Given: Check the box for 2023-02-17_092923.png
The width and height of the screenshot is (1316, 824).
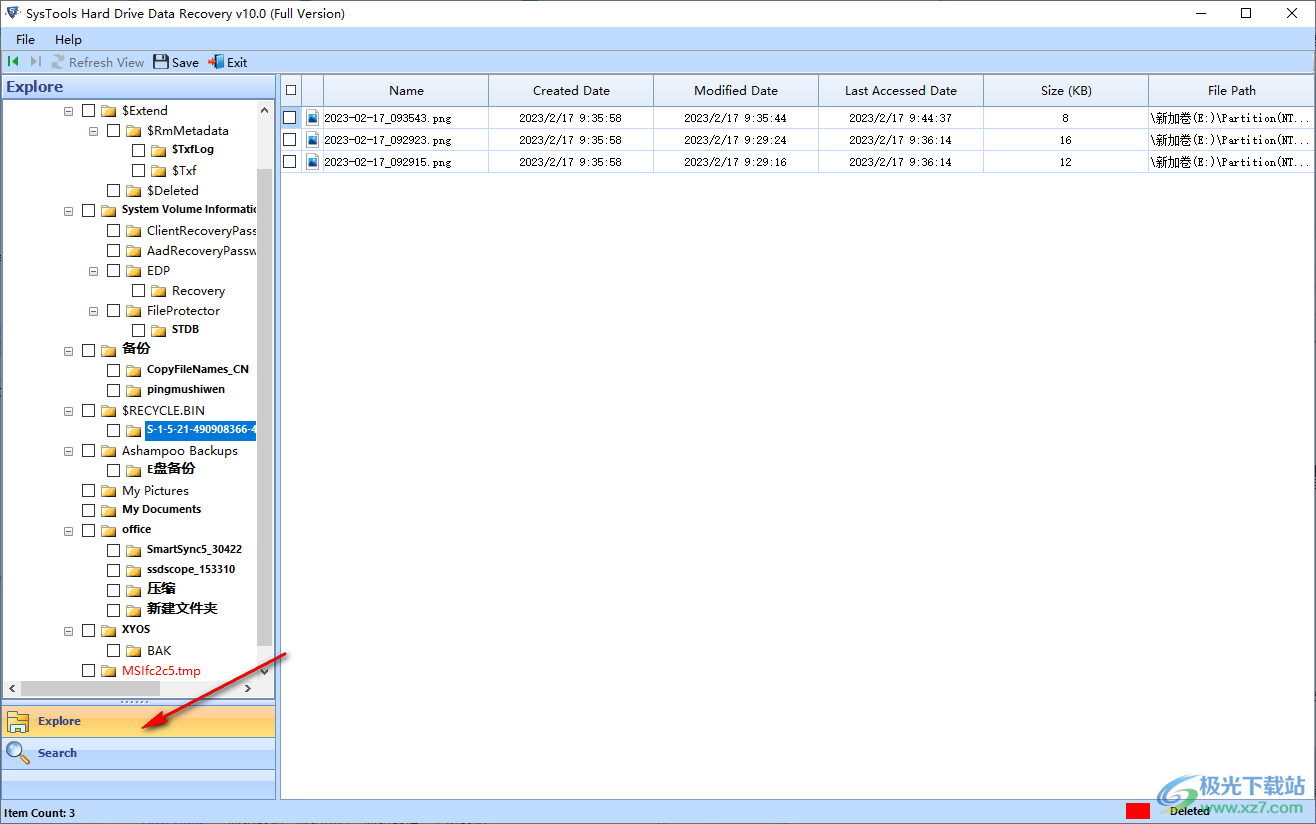Looking at the screenshot, I should 290,140.
